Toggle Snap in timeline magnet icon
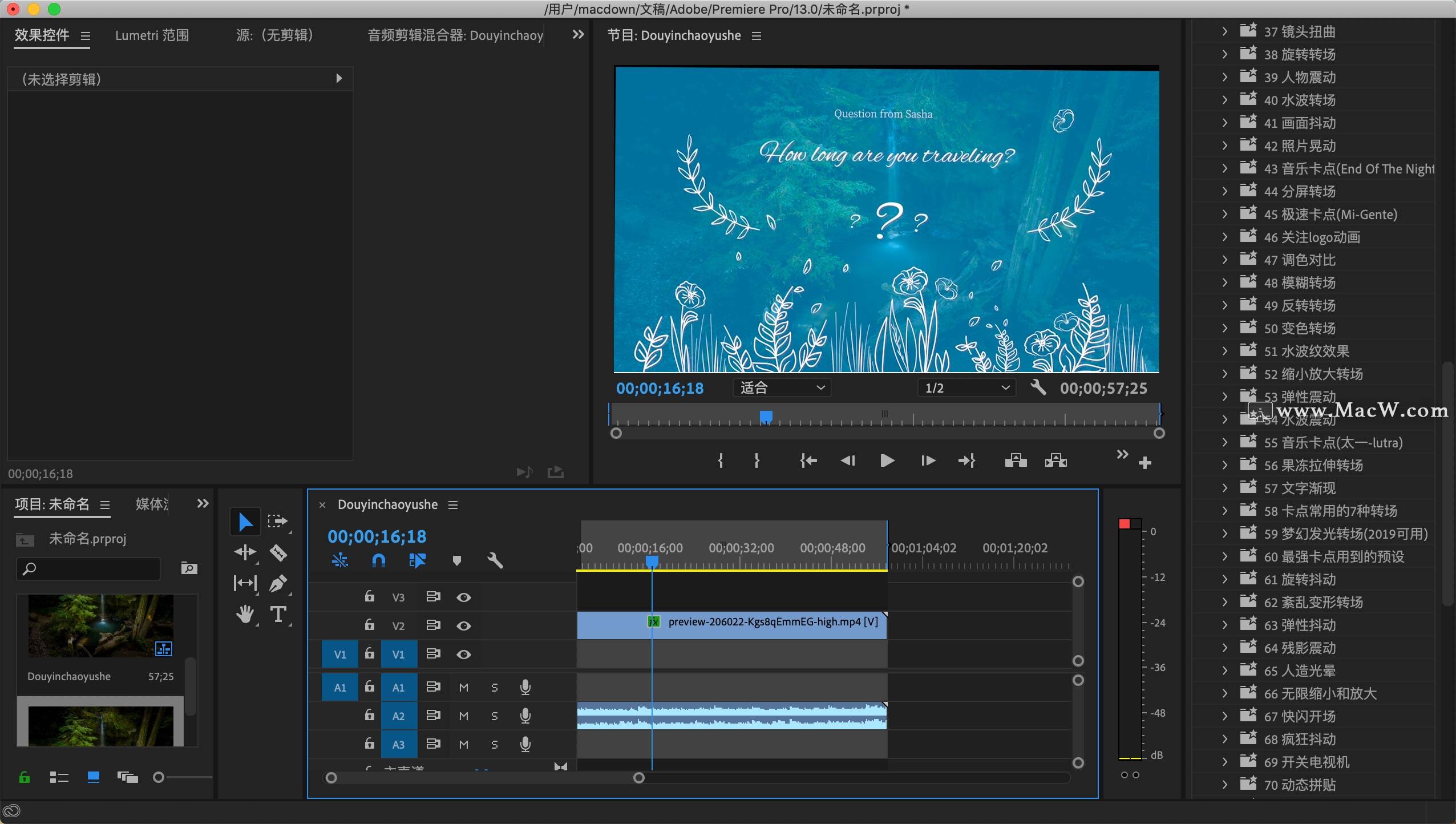Screen dimensions: 1456x824 [x=378, y=560]
